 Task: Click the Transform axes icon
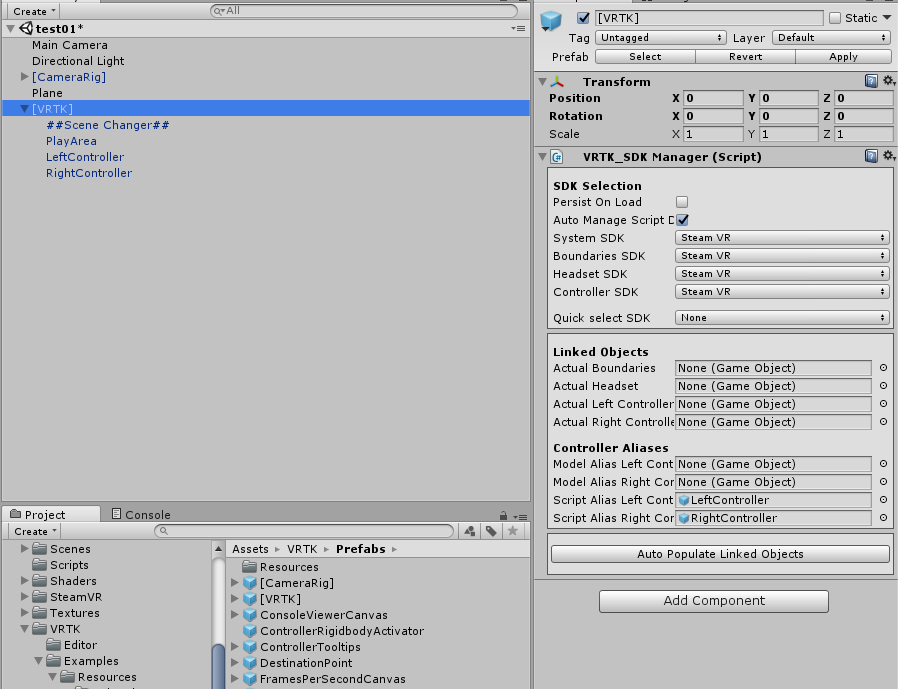(x=557, y=82)
